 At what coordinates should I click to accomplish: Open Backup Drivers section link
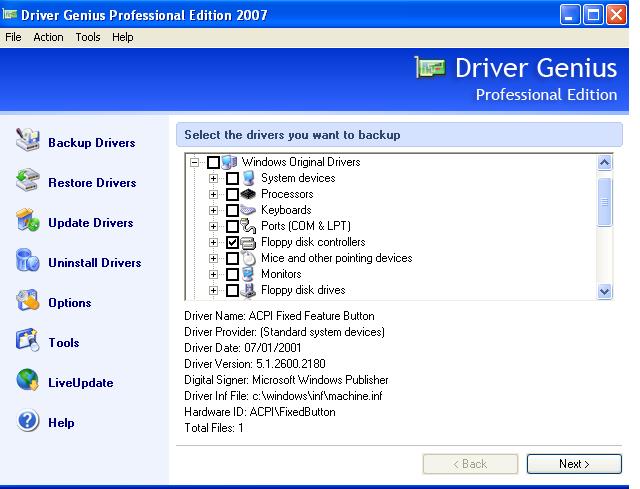click(x=92, y=143)
